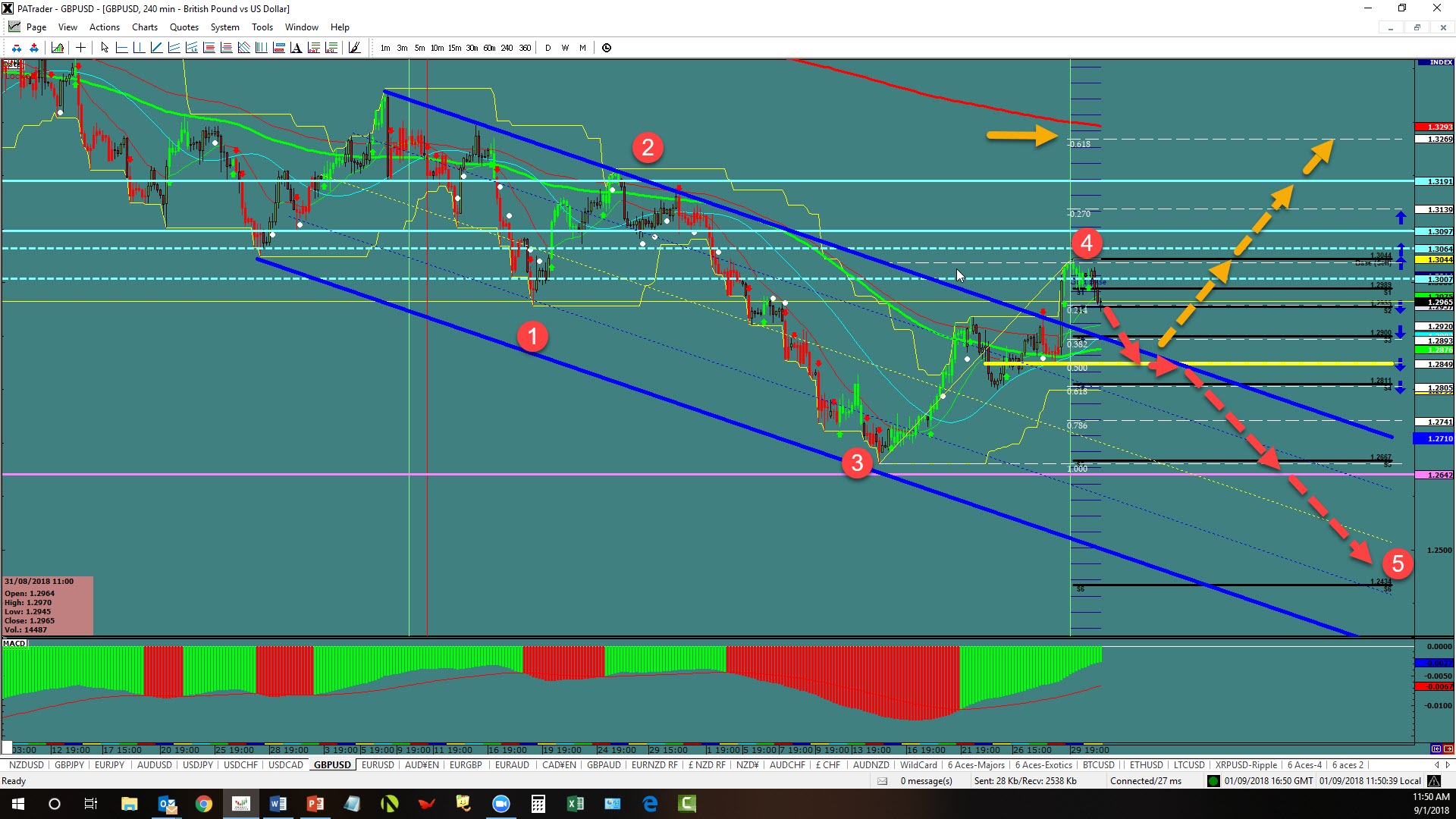Open the Quotes menu

184,27
